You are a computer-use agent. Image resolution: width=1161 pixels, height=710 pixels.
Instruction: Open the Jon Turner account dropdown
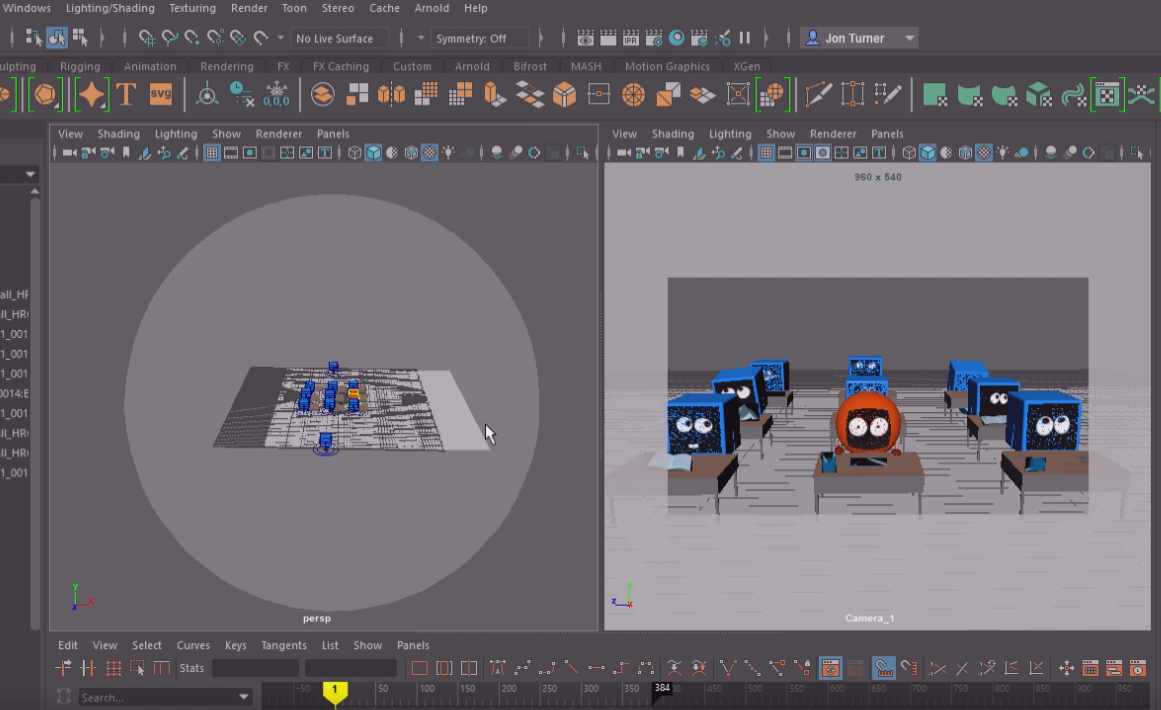pos(909,38)
